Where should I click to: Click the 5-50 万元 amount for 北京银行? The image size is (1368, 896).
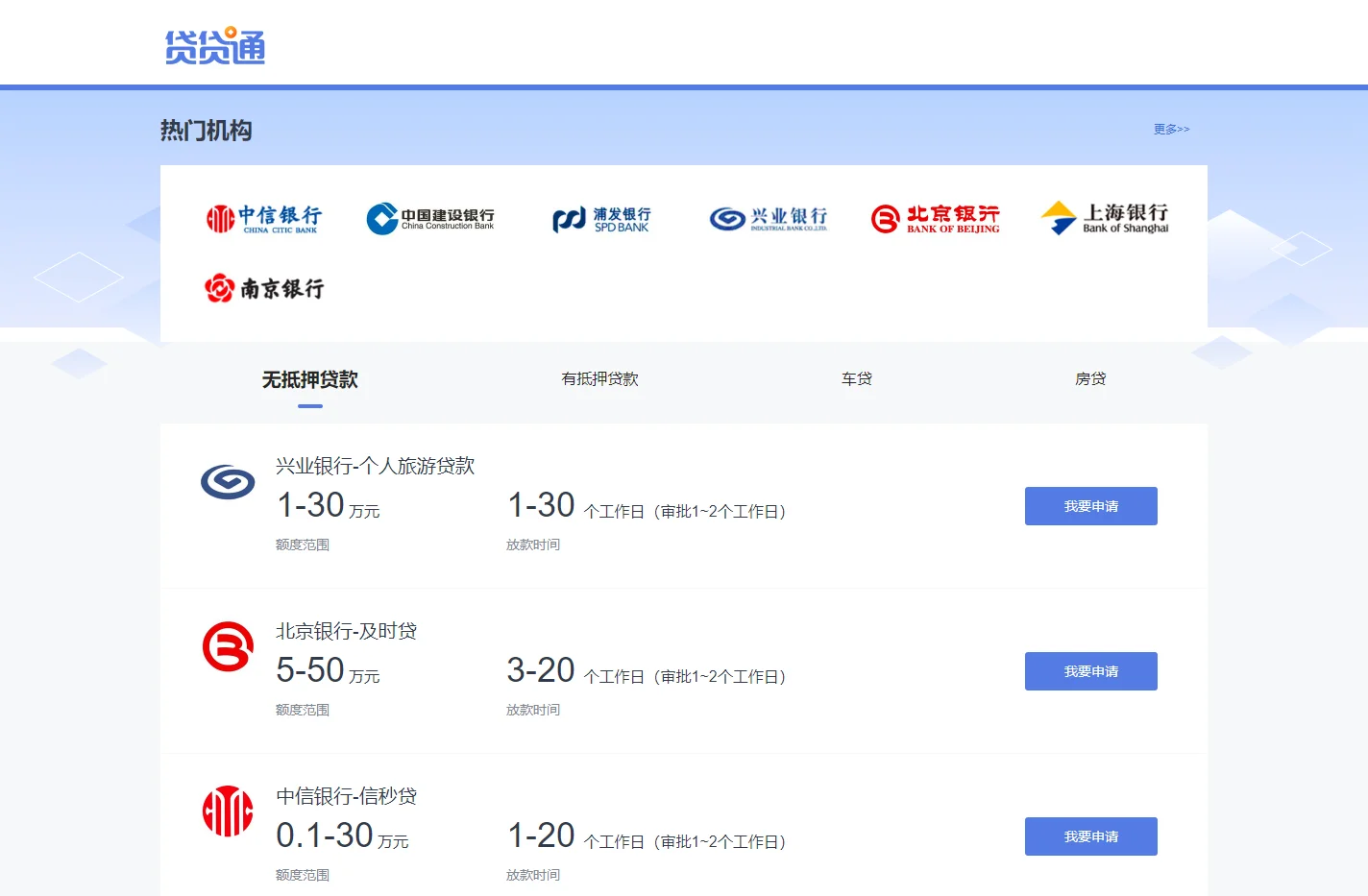329,671
